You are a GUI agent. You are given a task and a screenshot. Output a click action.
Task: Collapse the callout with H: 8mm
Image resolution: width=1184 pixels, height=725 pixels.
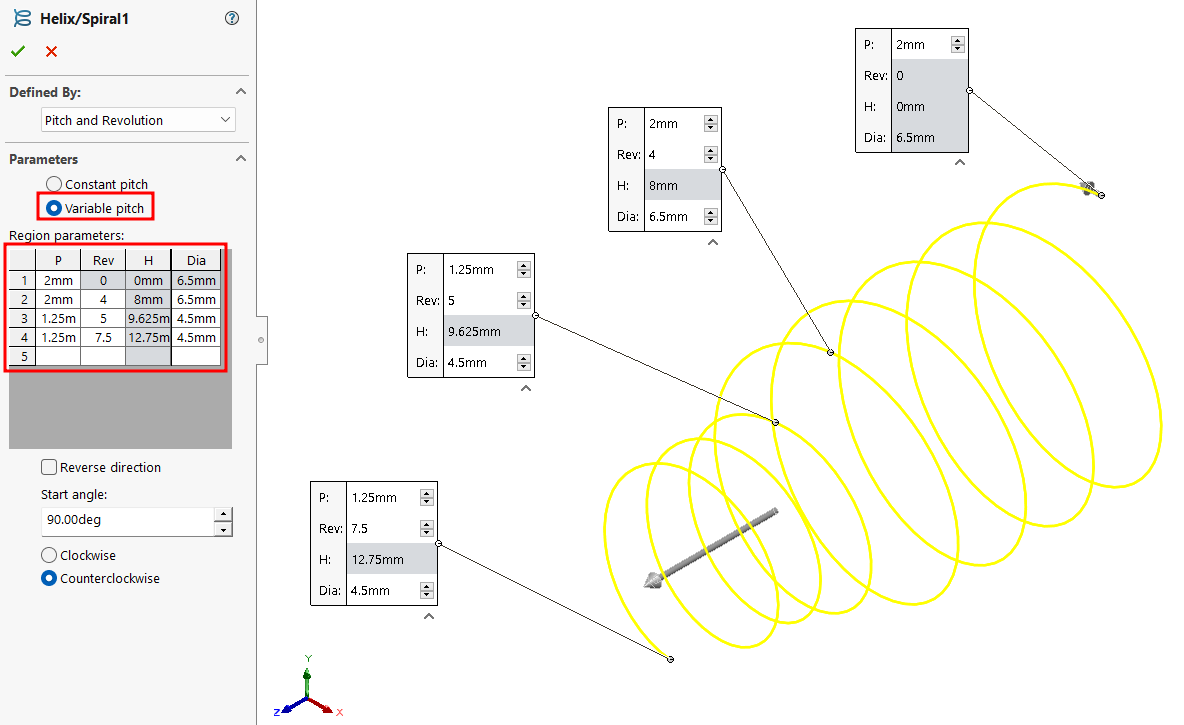pos(712,242)
